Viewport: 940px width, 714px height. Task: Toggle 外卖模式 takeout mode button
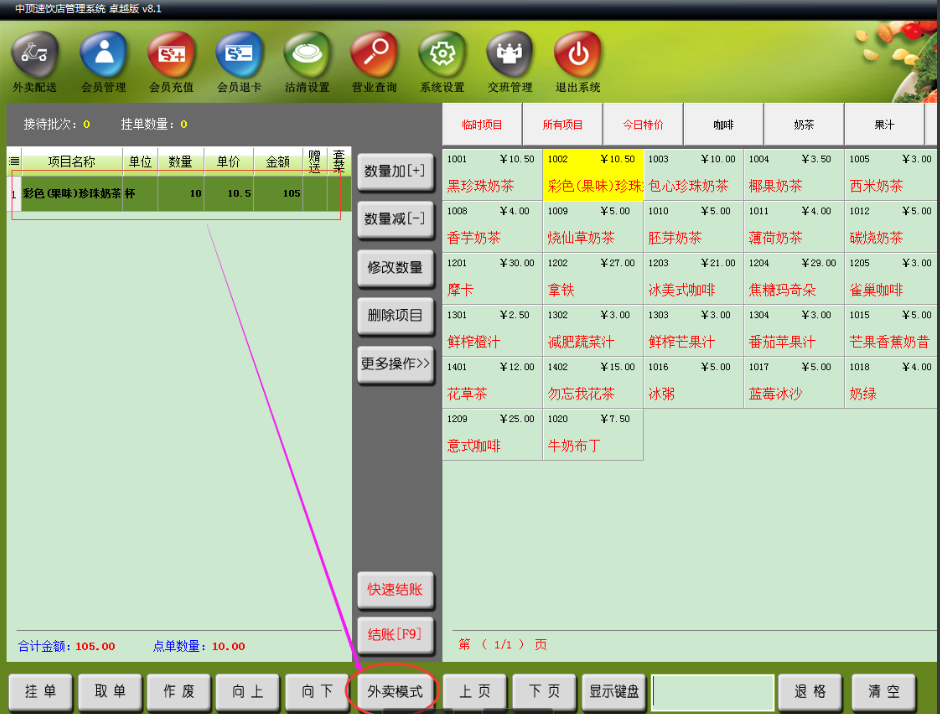tap(395, 692)
